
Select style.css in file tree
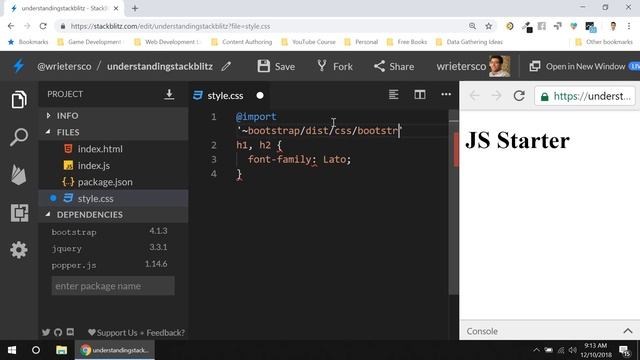113,198
